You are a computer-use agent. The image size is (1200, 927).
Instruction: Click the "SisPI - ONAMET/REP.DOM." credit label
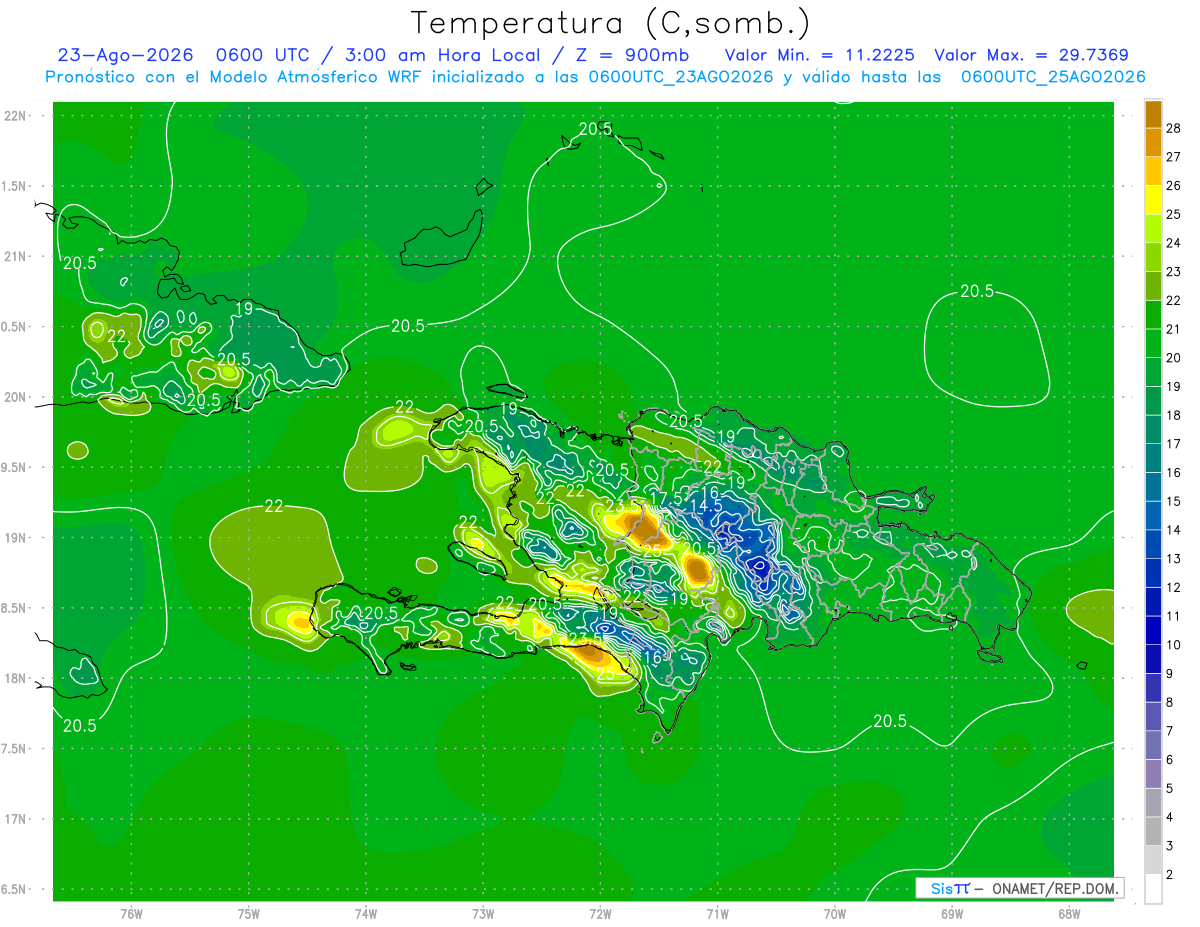(x=1020, y=888)
